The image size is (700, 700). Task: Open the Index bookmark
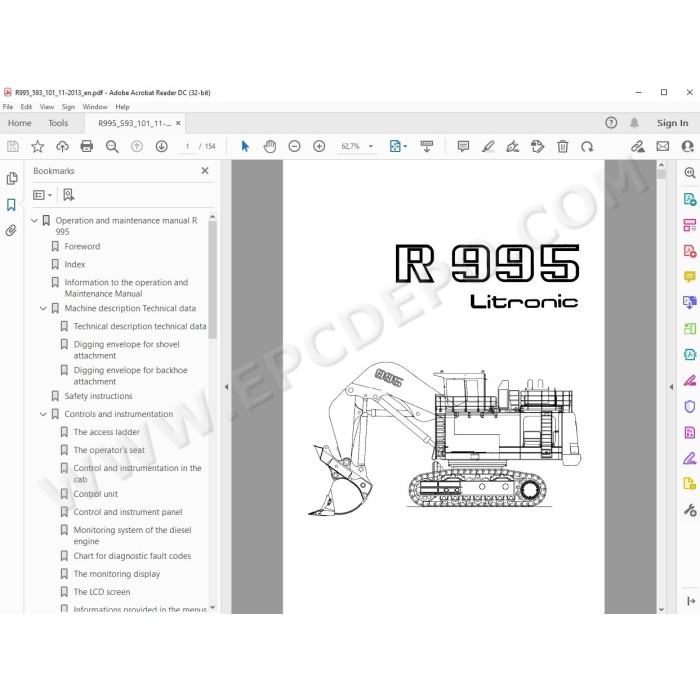[75, 264]
